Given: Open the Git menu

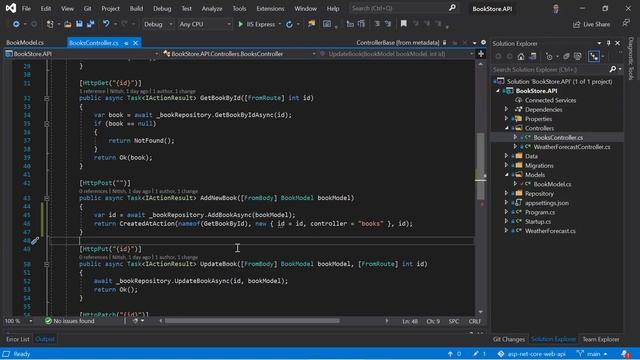Looking at the screenshot, I should click(87, 8).
